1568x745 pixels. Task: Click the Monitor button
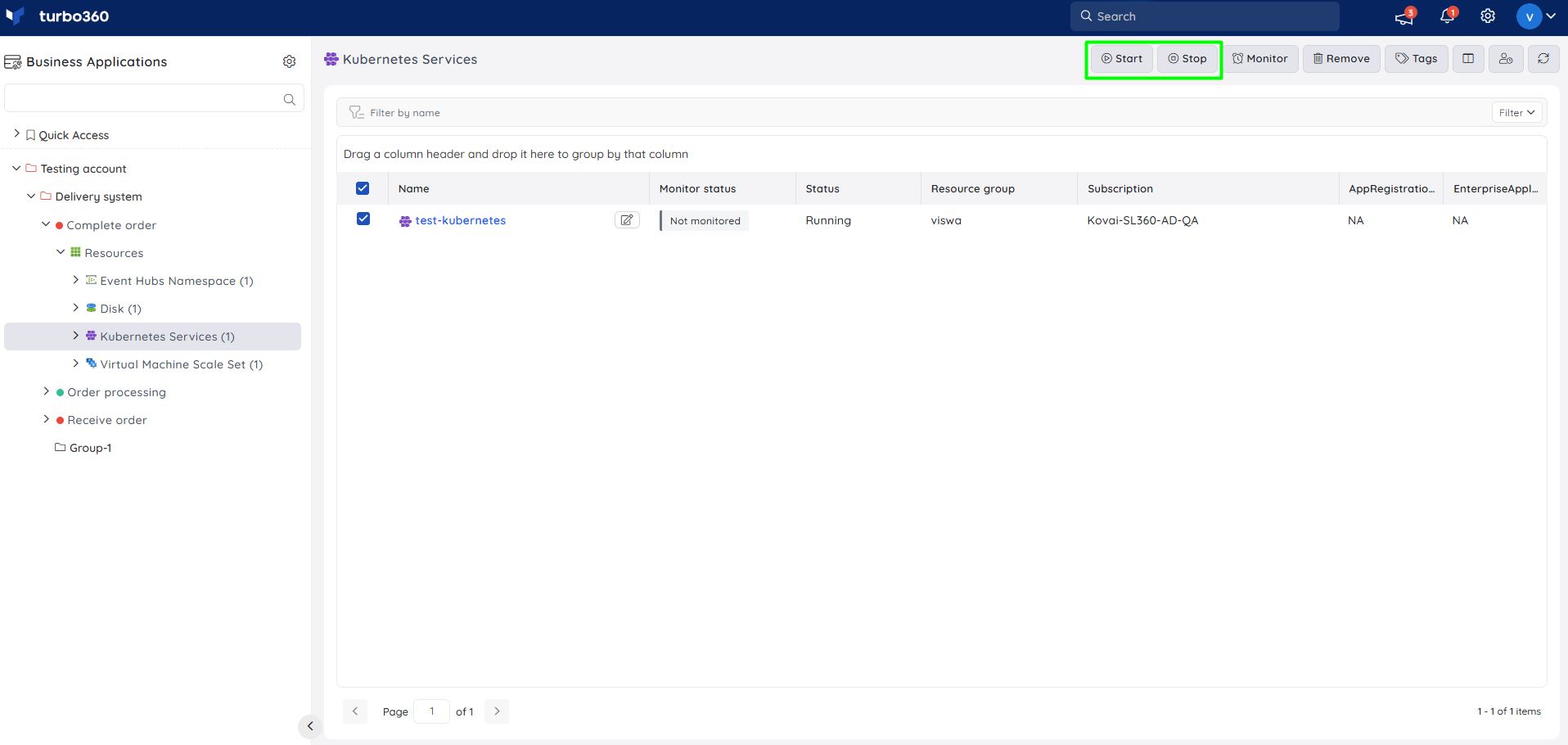coord(1260,59)
